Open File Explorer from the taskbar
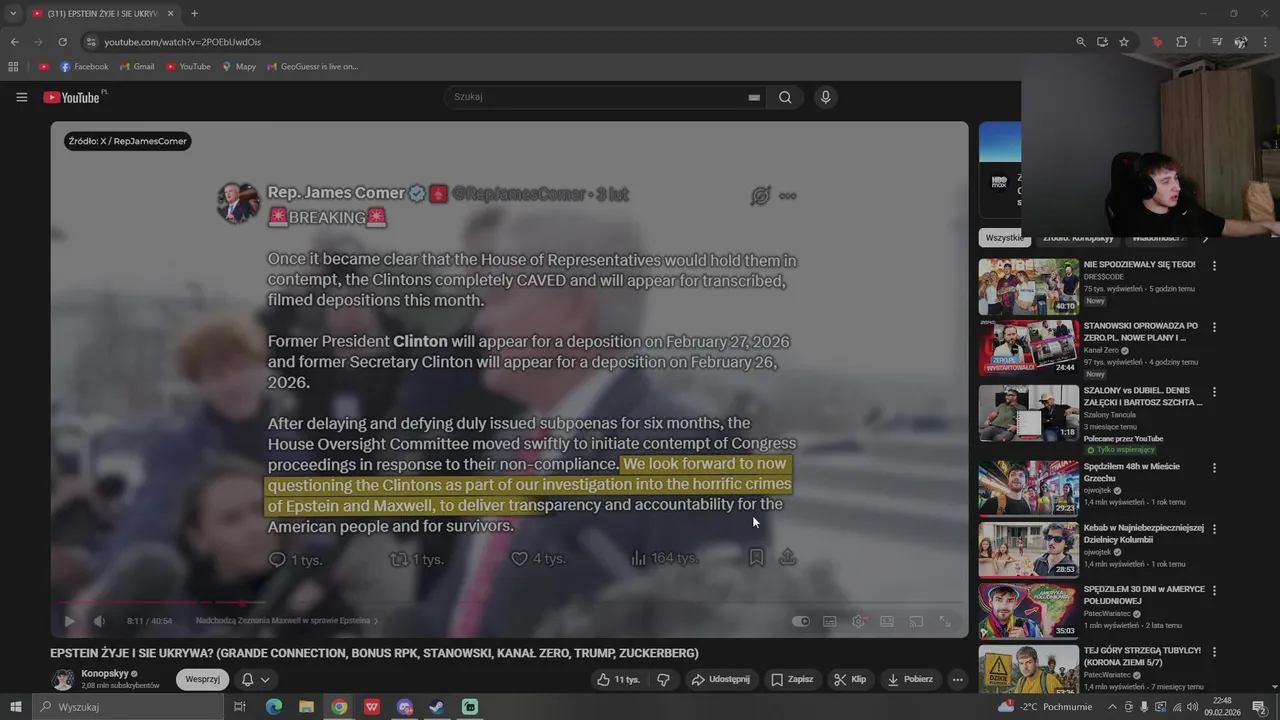The width and height of the screenshot is (1280, 720). point(306,707)
